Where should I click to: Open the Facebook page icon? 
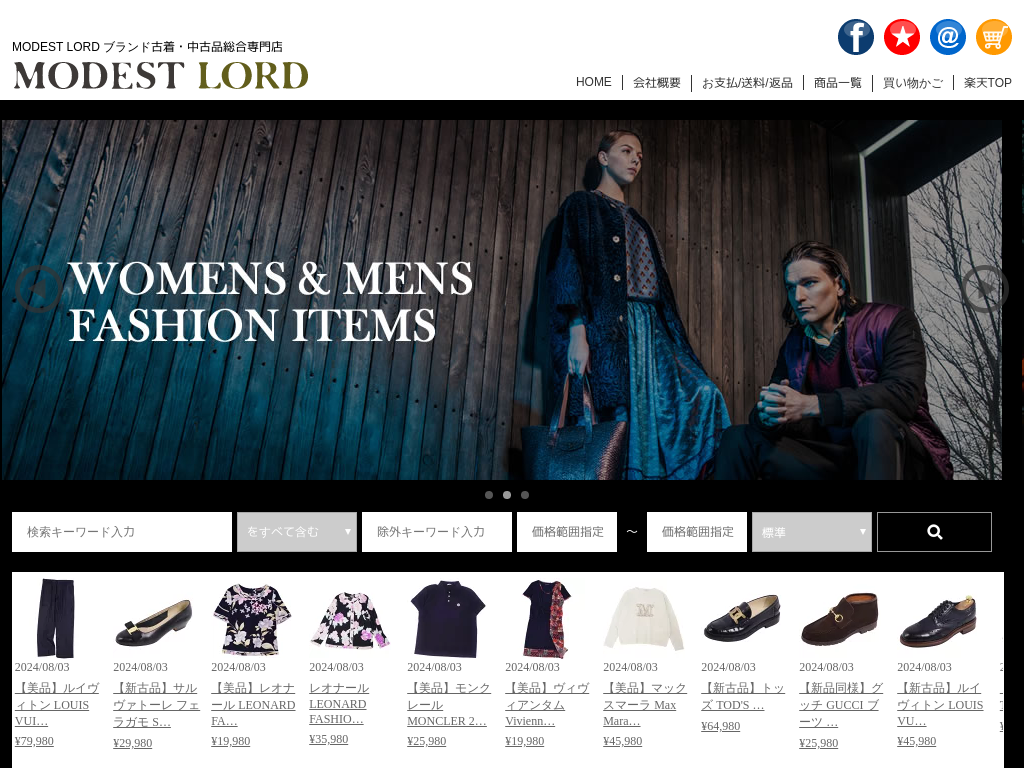tap(856, 37)
